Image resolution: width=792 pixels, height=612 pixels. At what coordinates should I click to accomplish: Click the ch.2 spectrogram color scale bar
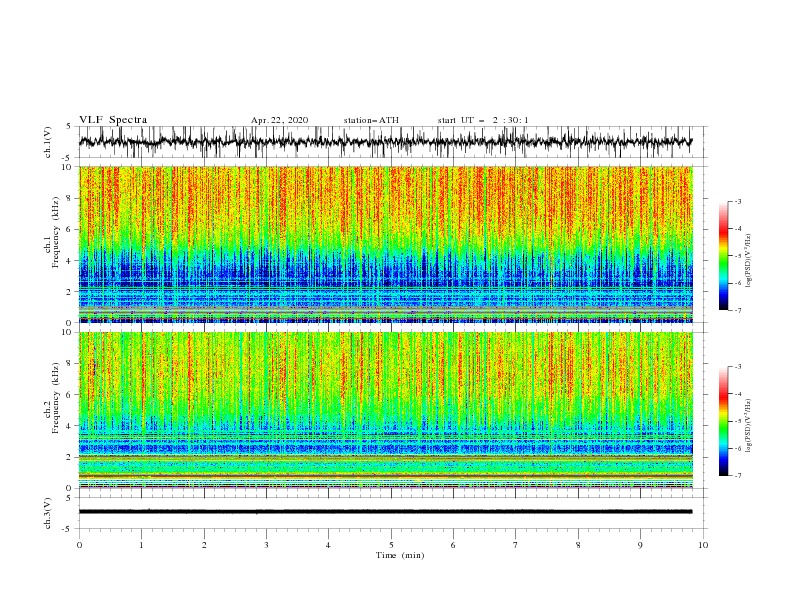point(723,421)
